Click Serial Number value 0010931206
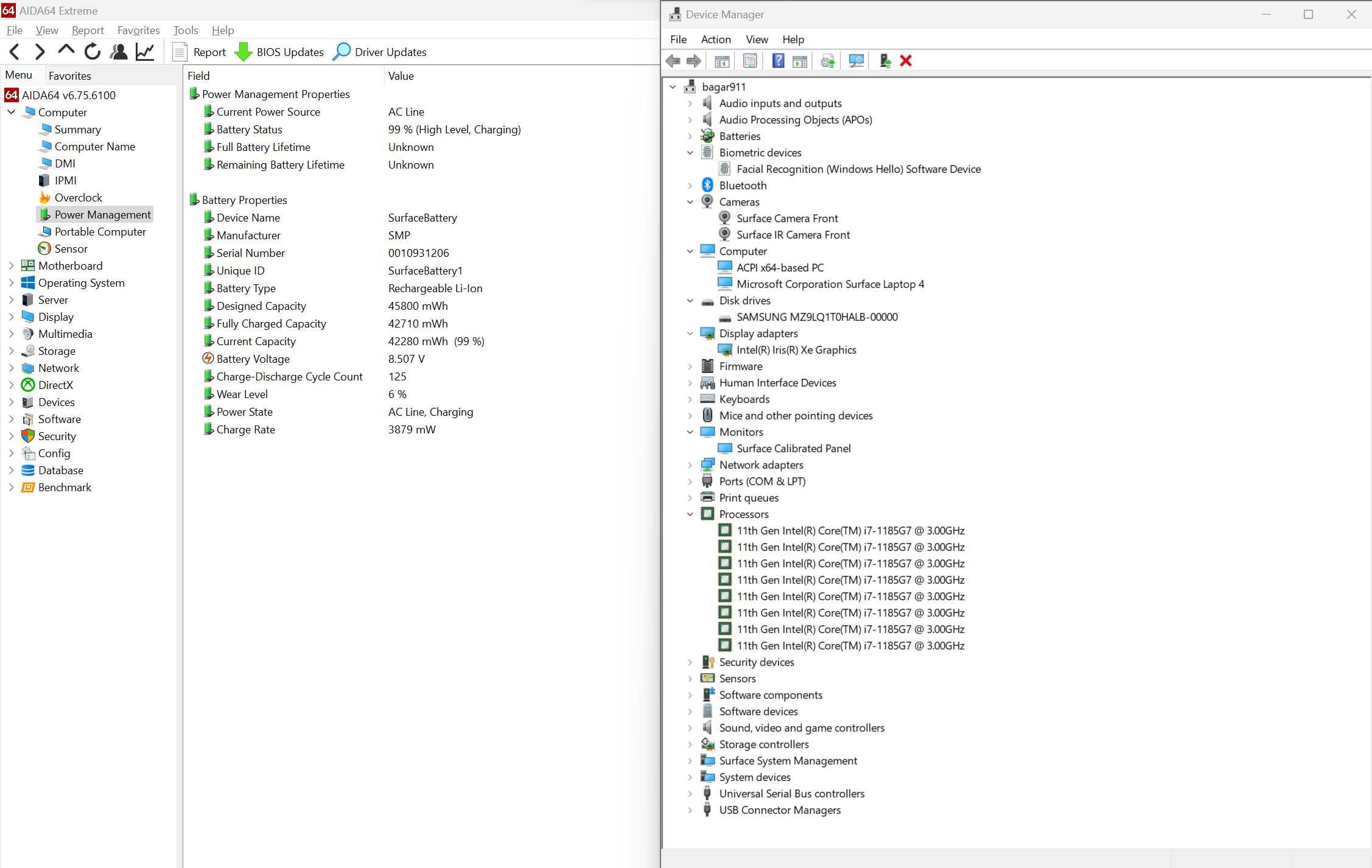The image size is (1372, 868). pyautogui.click(x=419, y=253)
